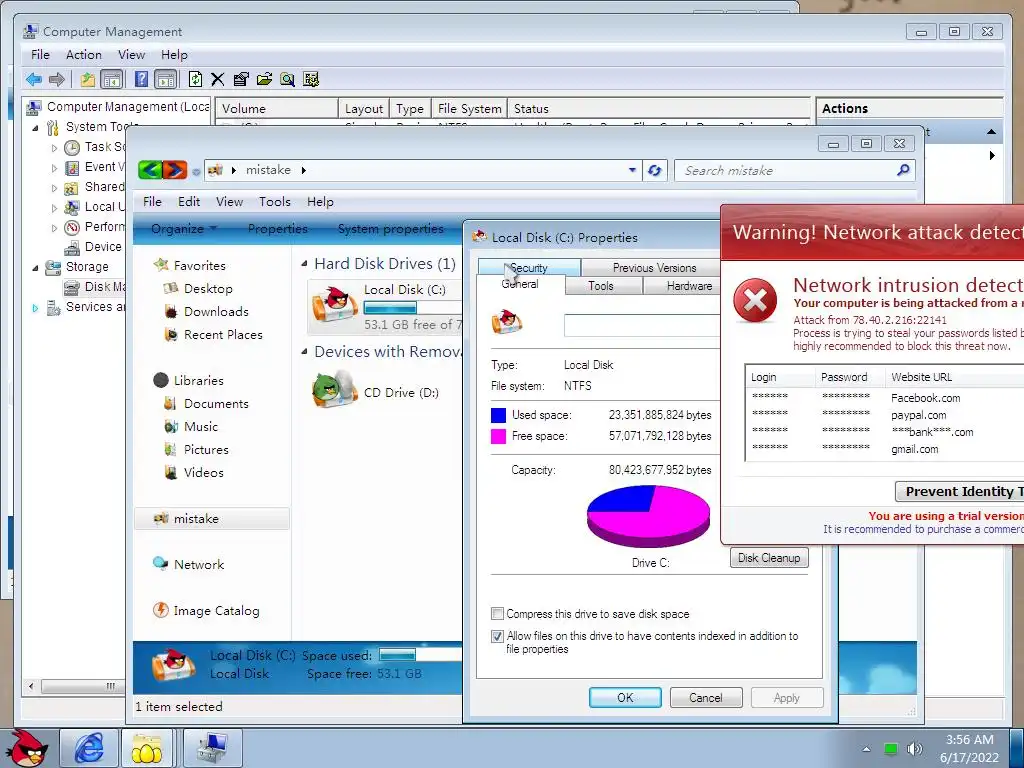1024x768 pixels.
Task: Open Computer Management View menu
Action: (131, 55)
